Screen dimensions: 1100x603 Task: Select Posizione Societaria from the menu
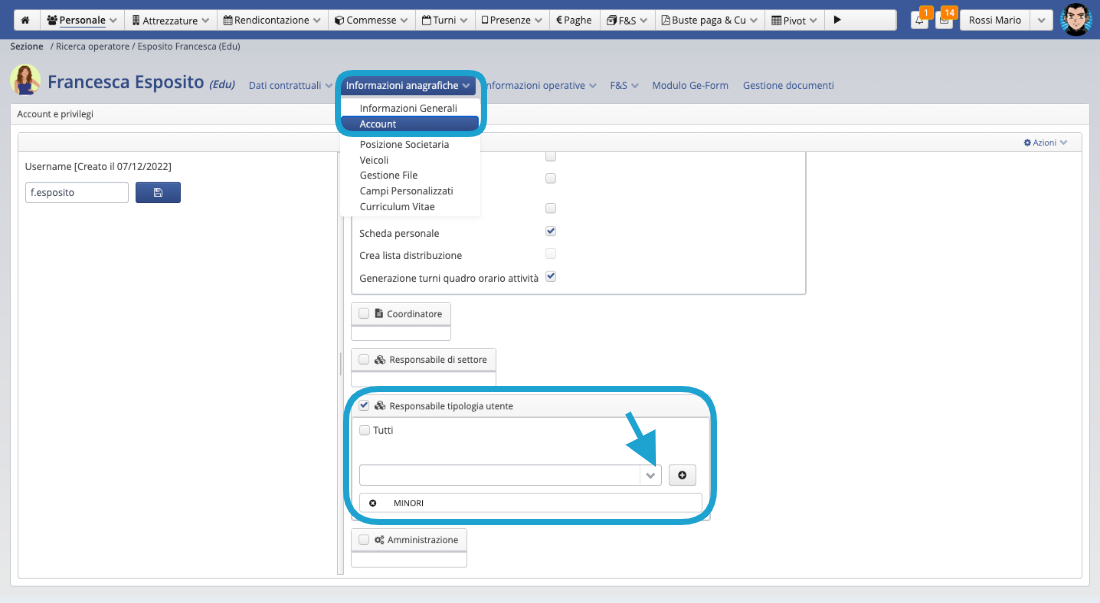404,144
